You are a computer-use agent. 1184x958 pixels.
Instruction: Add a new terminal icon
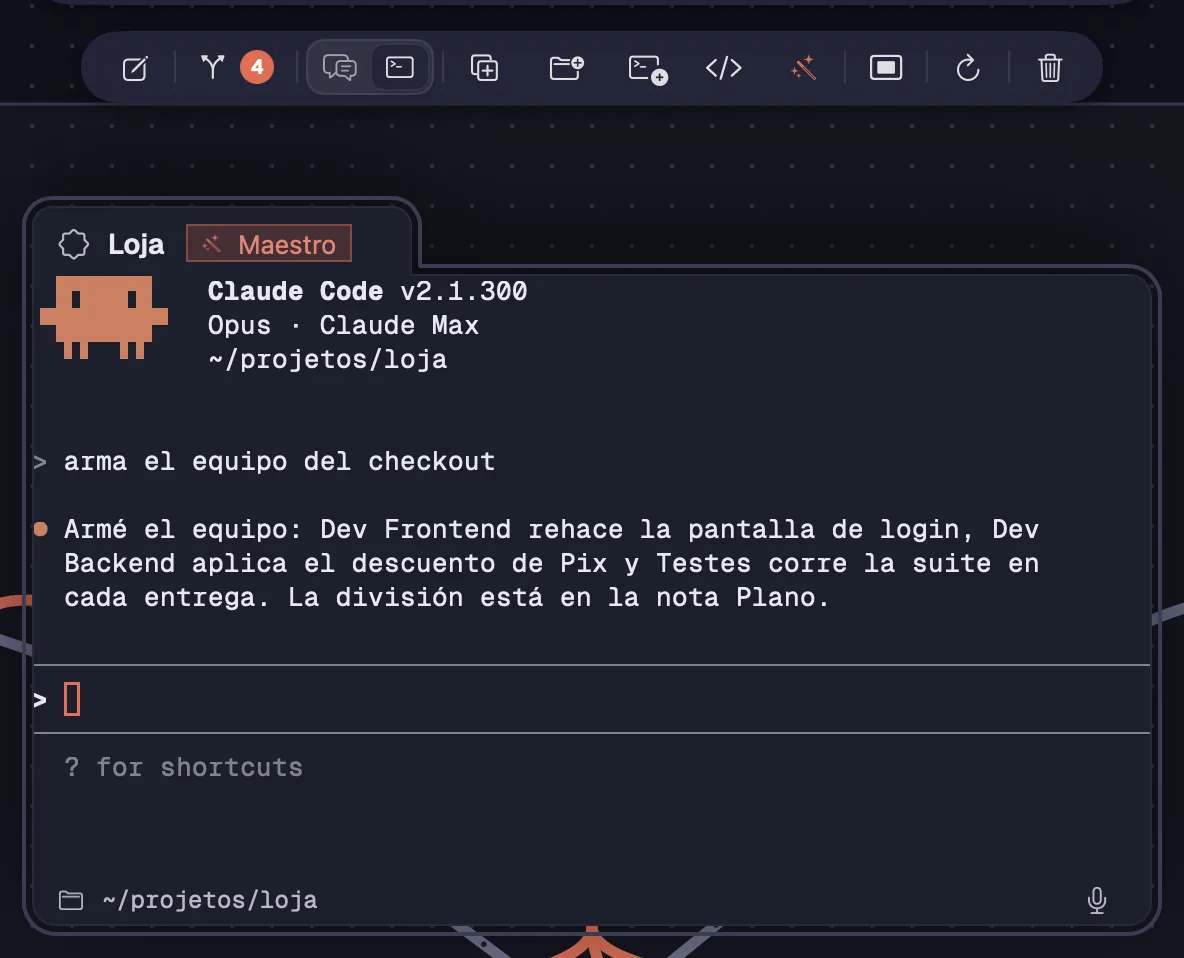tap(648, 69)
